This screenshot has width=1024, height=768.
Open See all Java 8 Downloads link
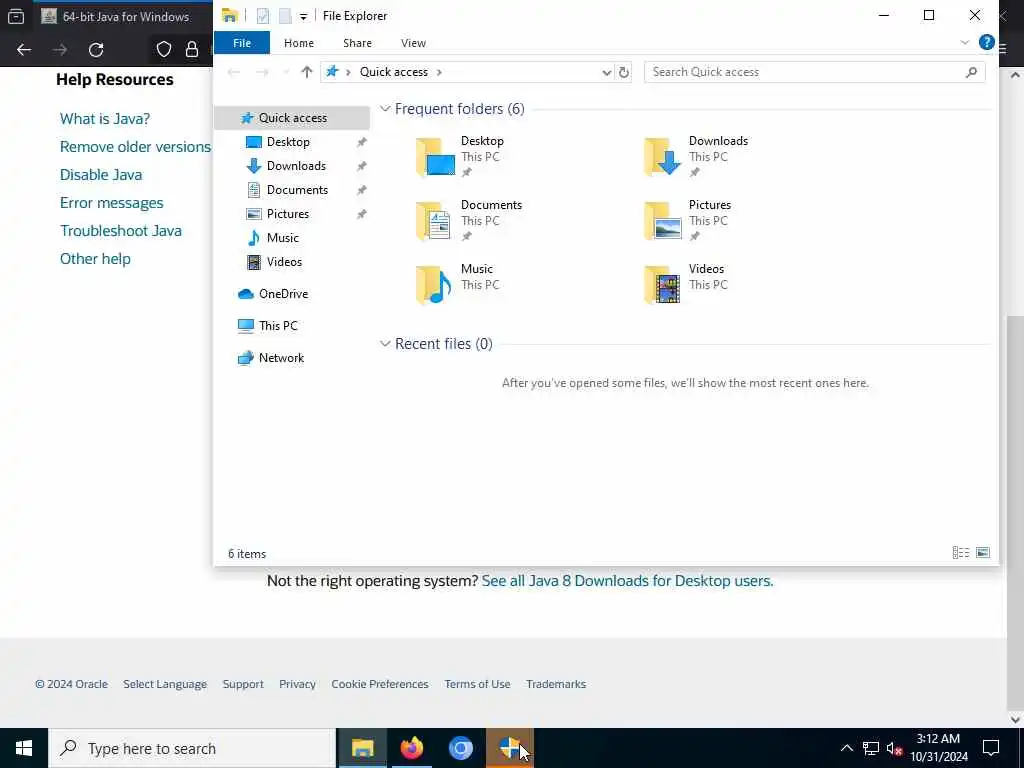tap(627, 581)
